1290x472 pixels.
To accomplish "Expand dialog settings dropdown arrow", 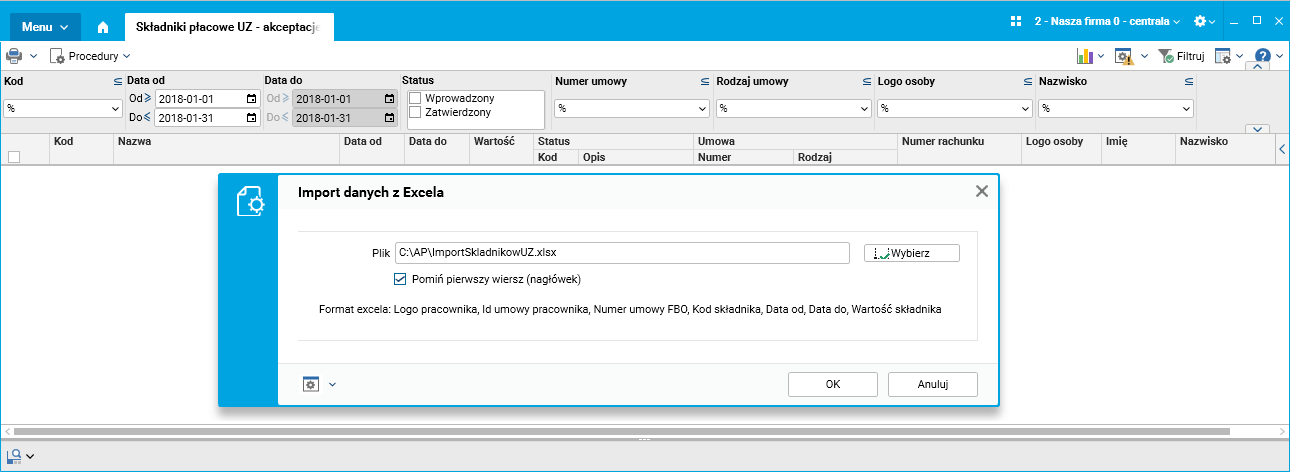I will point(332,384).
